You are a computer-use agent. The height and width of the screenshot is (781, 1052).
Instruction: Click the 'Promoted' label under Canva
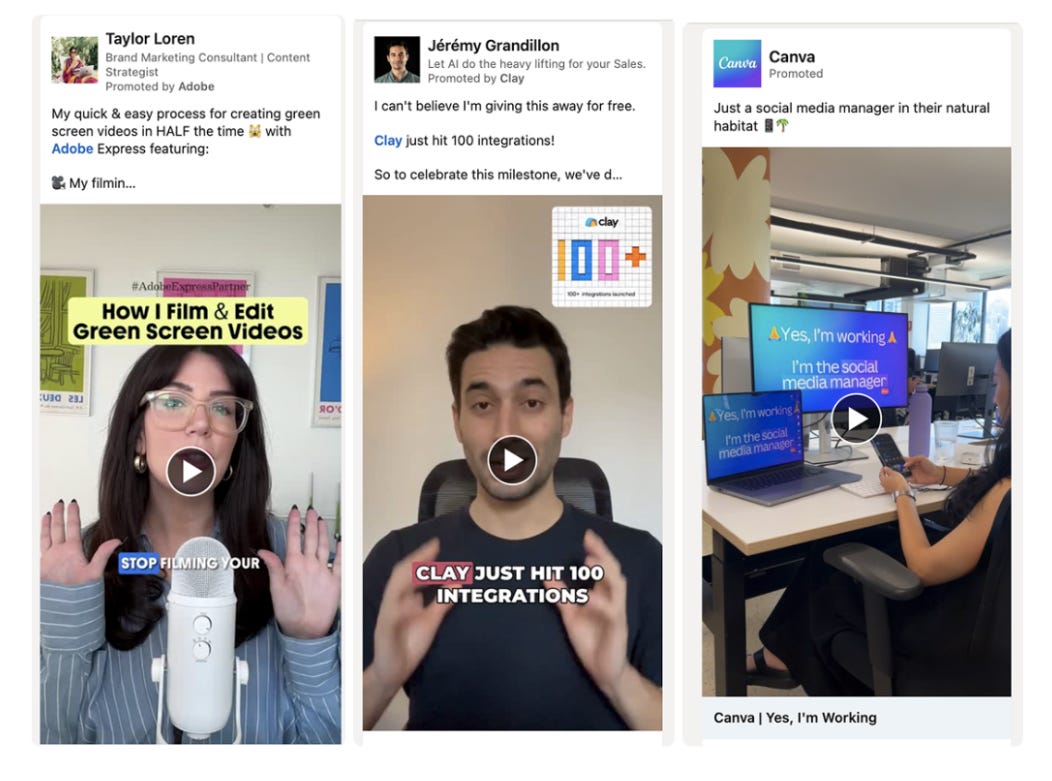(796, 74)
